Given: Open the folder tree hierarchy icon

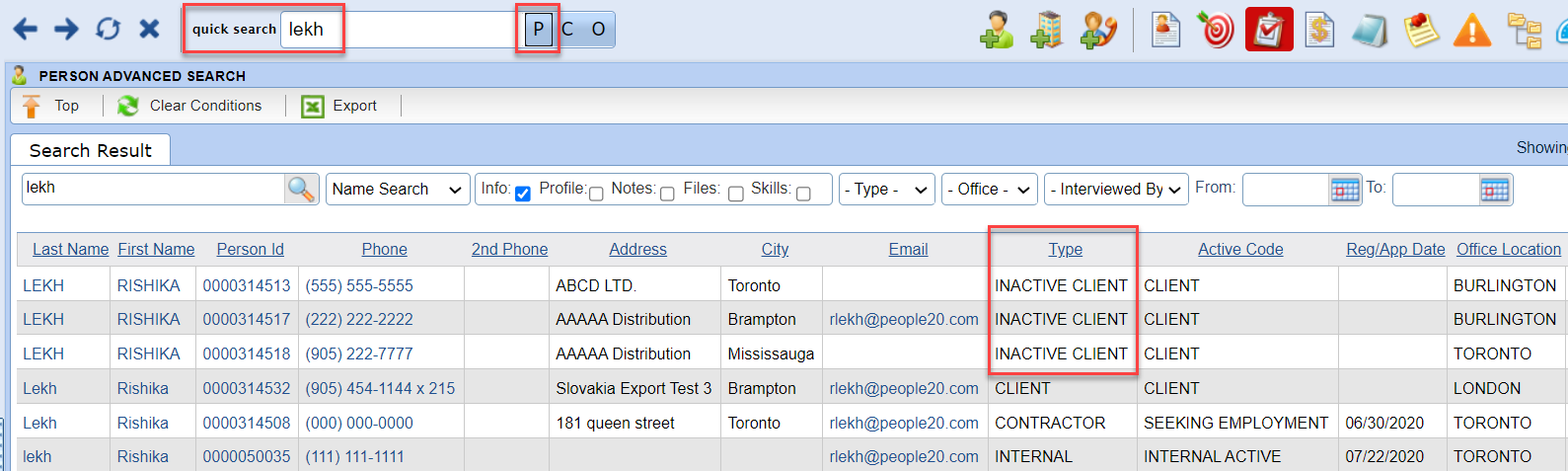Looking at the screenshot, I should [x=1525, y=30].
